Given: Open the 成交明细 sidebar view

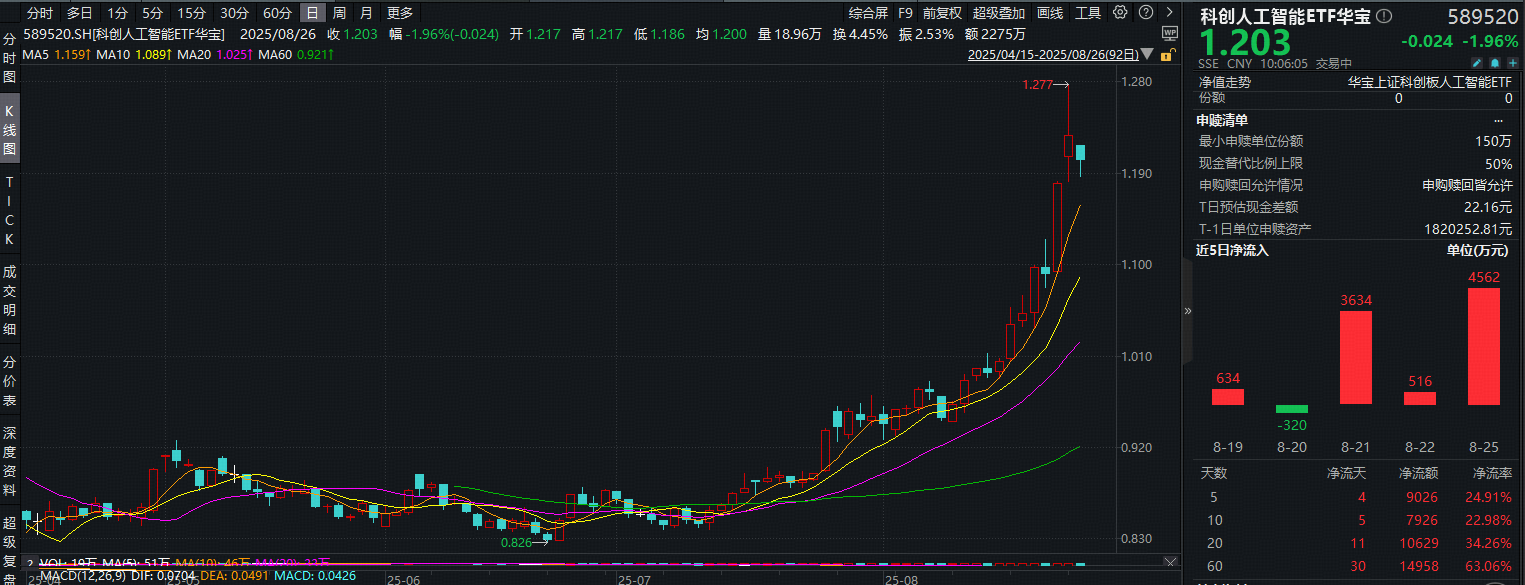Looking at the screenshot, I should point(10,300).
